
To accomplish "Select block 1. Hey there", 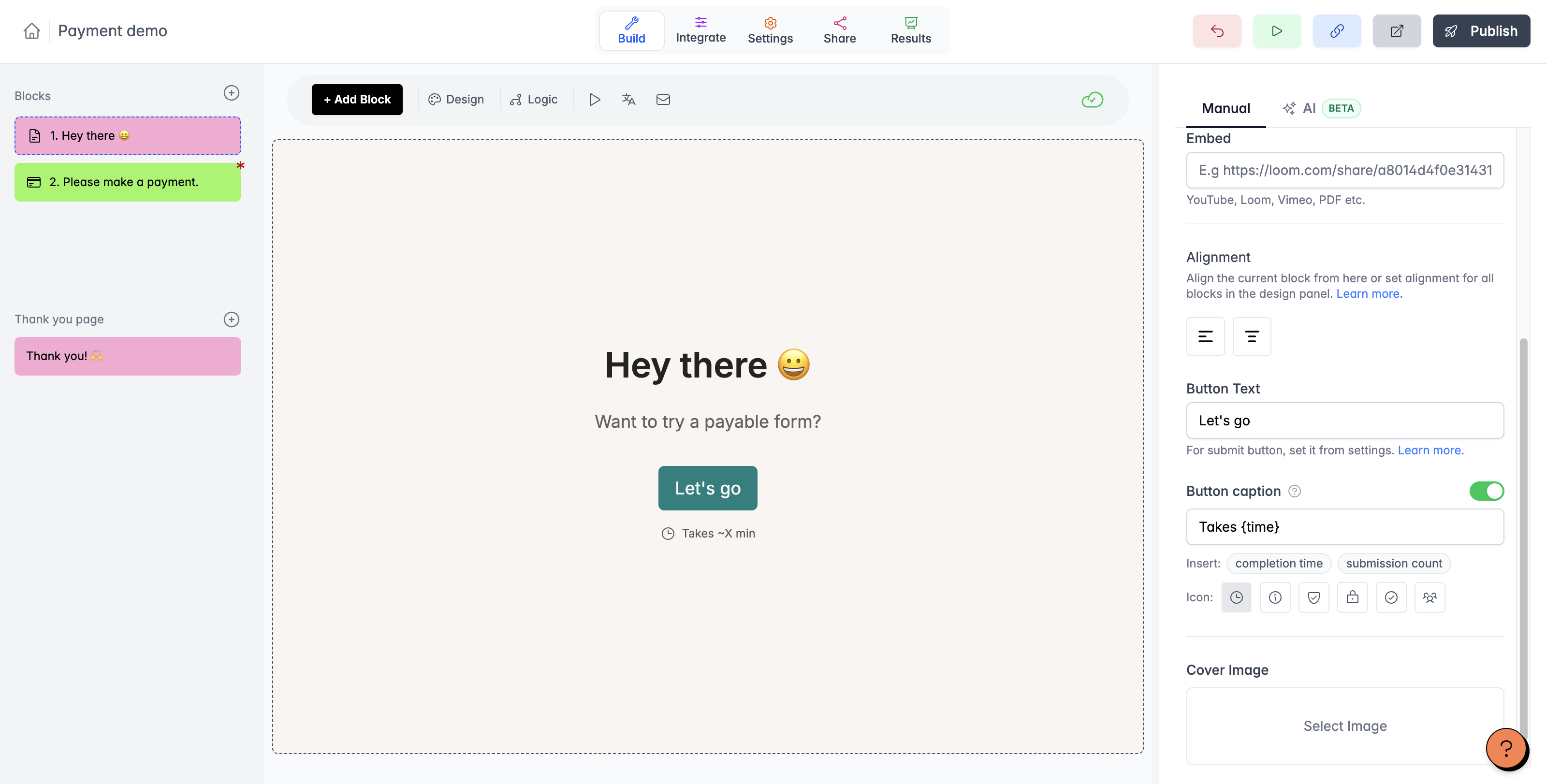I will click(x=128, y=135).
